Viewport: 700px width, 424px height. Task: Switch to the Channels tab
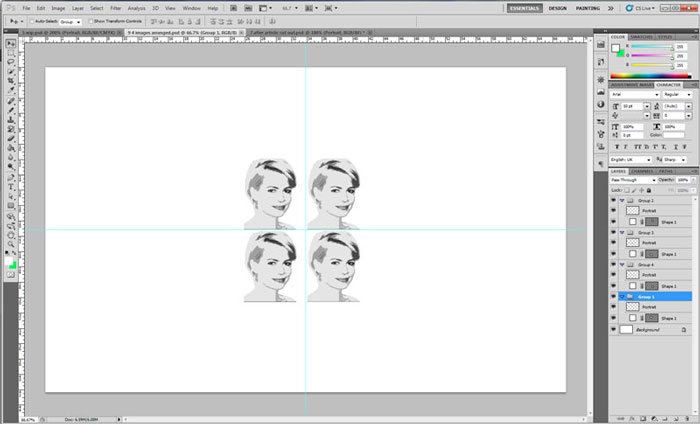click(640, 171)
